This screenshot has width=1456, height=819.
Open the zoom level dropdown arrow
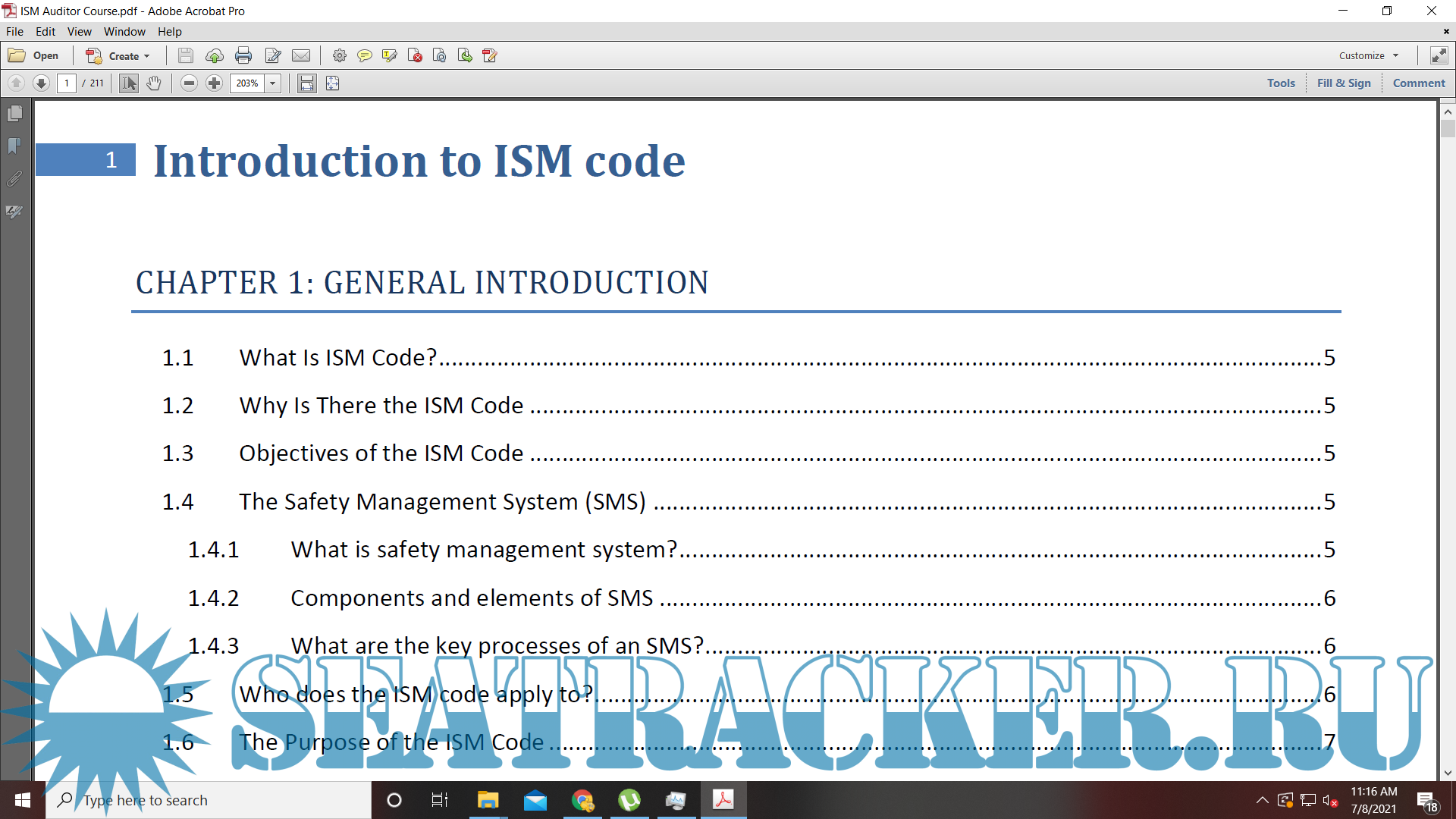click(273, 83)
